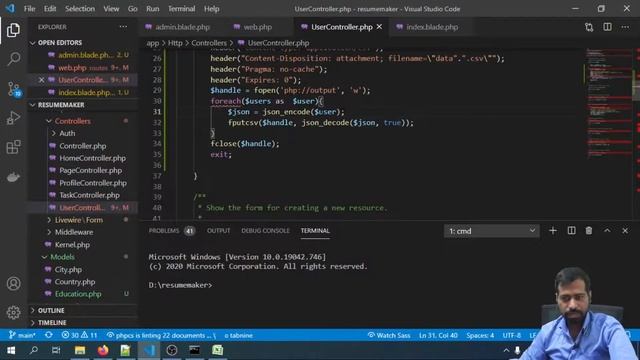This screenshot has width=640, height=360.
Task: Create a new terminal with plus icon
Action: (x=553, y=231)
